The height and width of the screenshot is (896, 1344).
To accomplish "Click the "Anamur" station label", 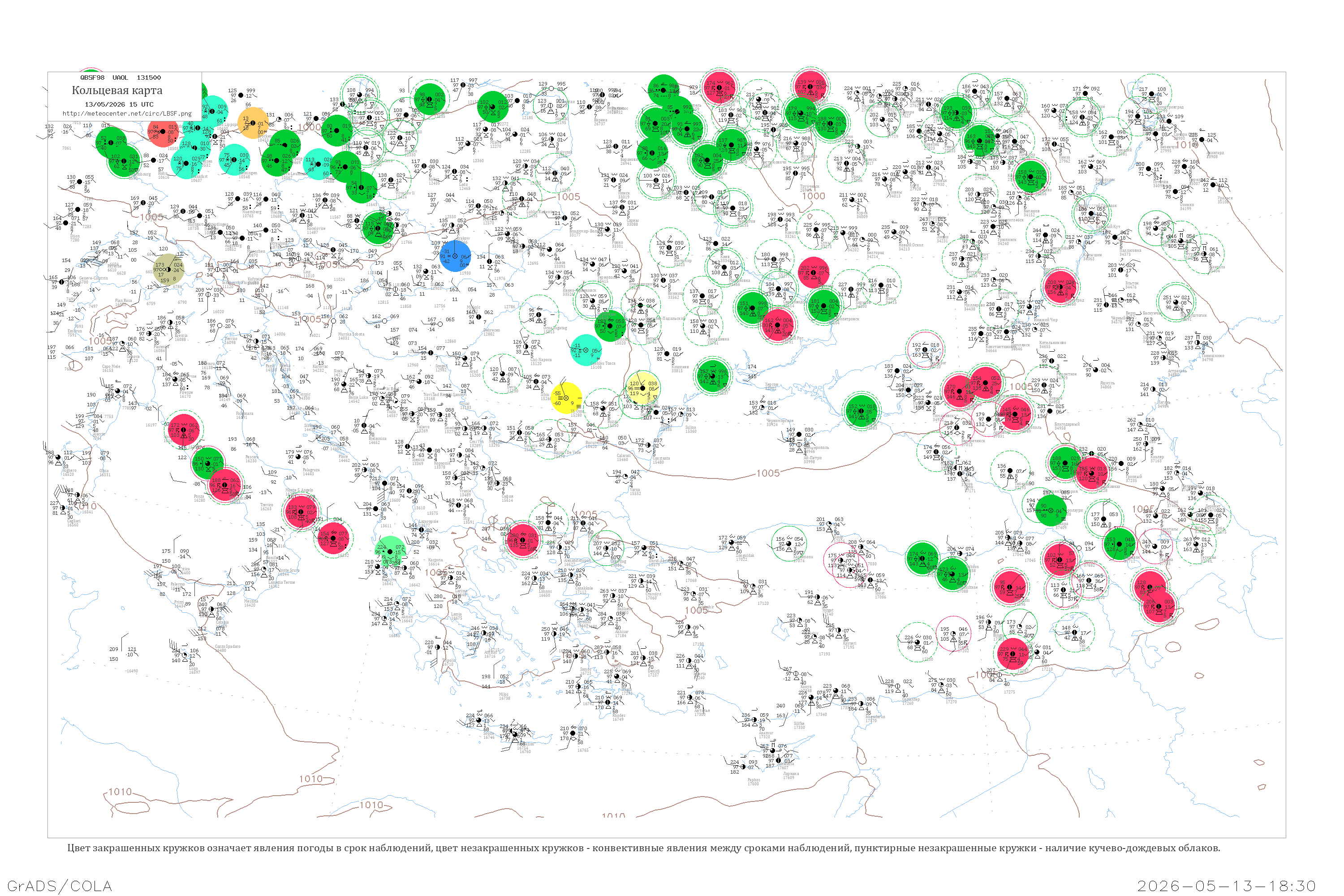I will click(766, 733).
